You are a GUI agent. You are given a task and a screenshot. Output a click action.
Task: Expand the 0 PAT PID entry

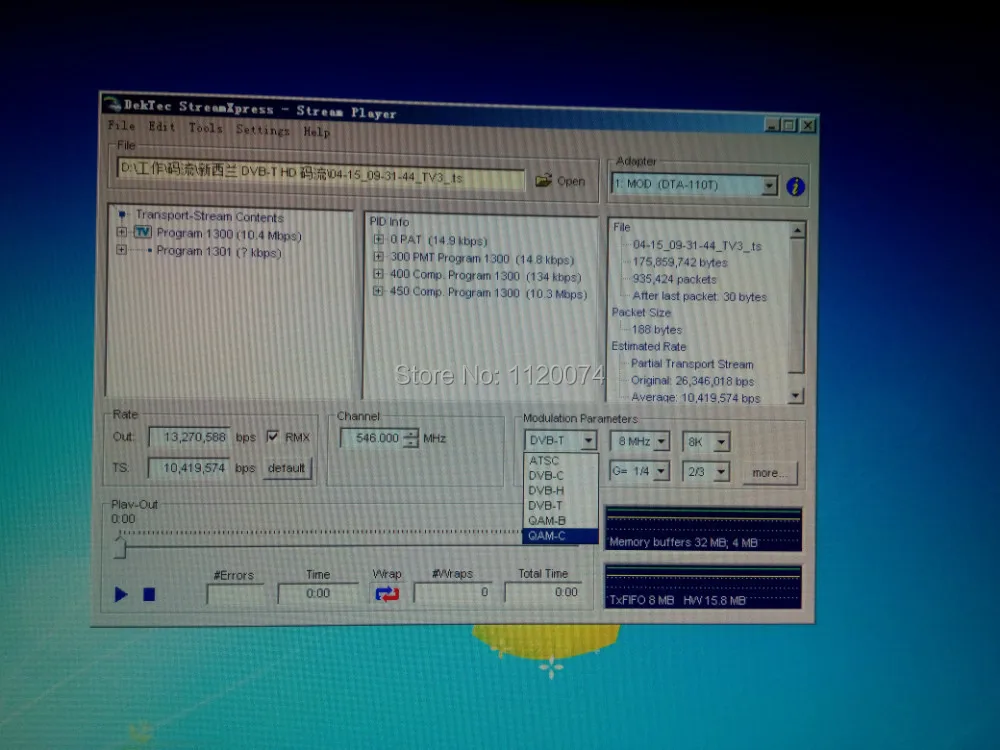378,239
